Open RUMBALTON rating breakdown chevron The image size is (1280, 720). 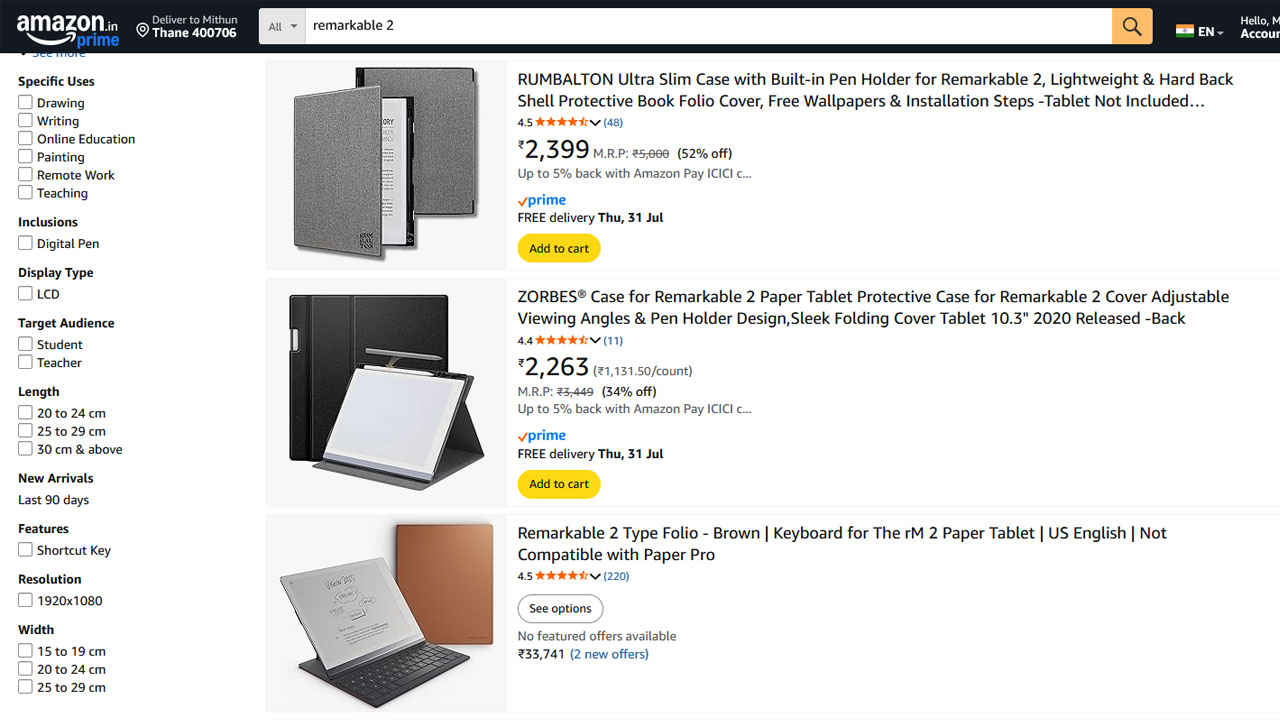[x=595, y=123]
